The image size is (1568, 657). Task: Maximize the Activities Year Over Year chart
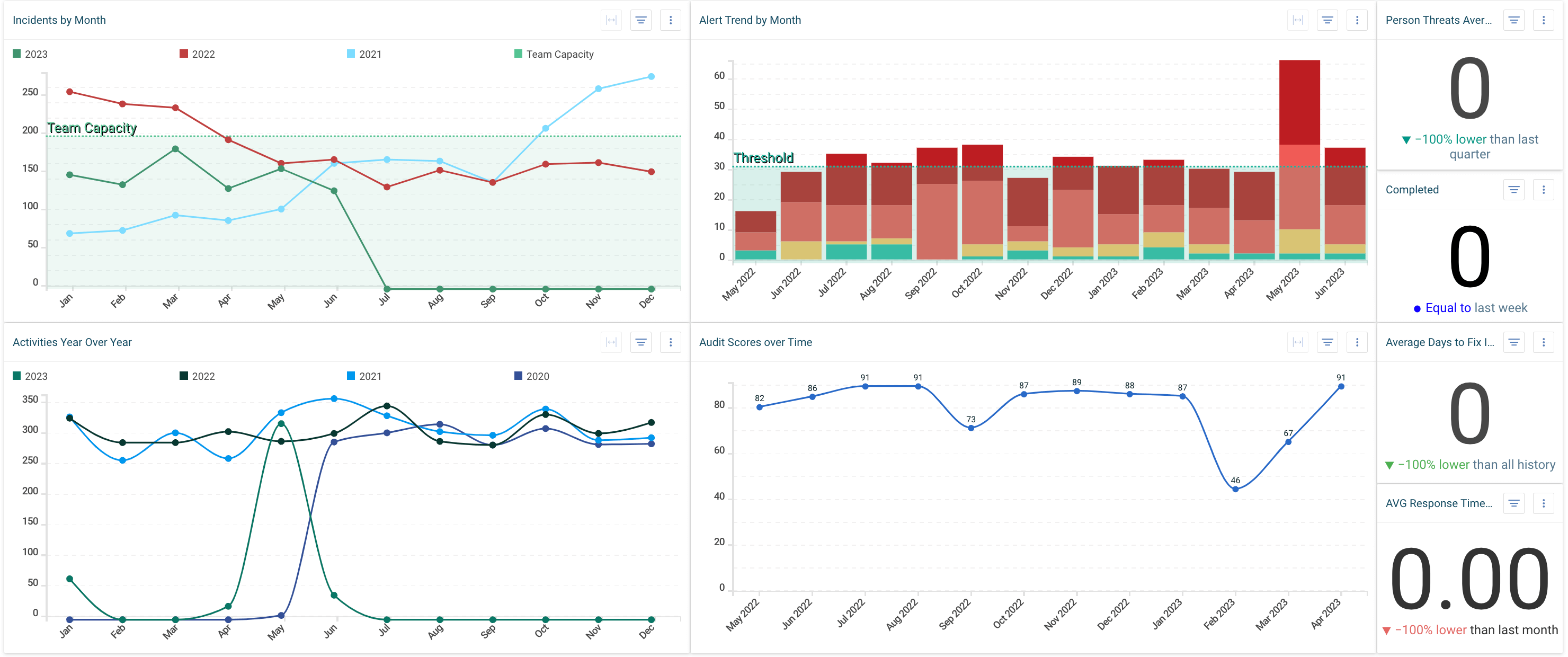(x=611, y=342)
